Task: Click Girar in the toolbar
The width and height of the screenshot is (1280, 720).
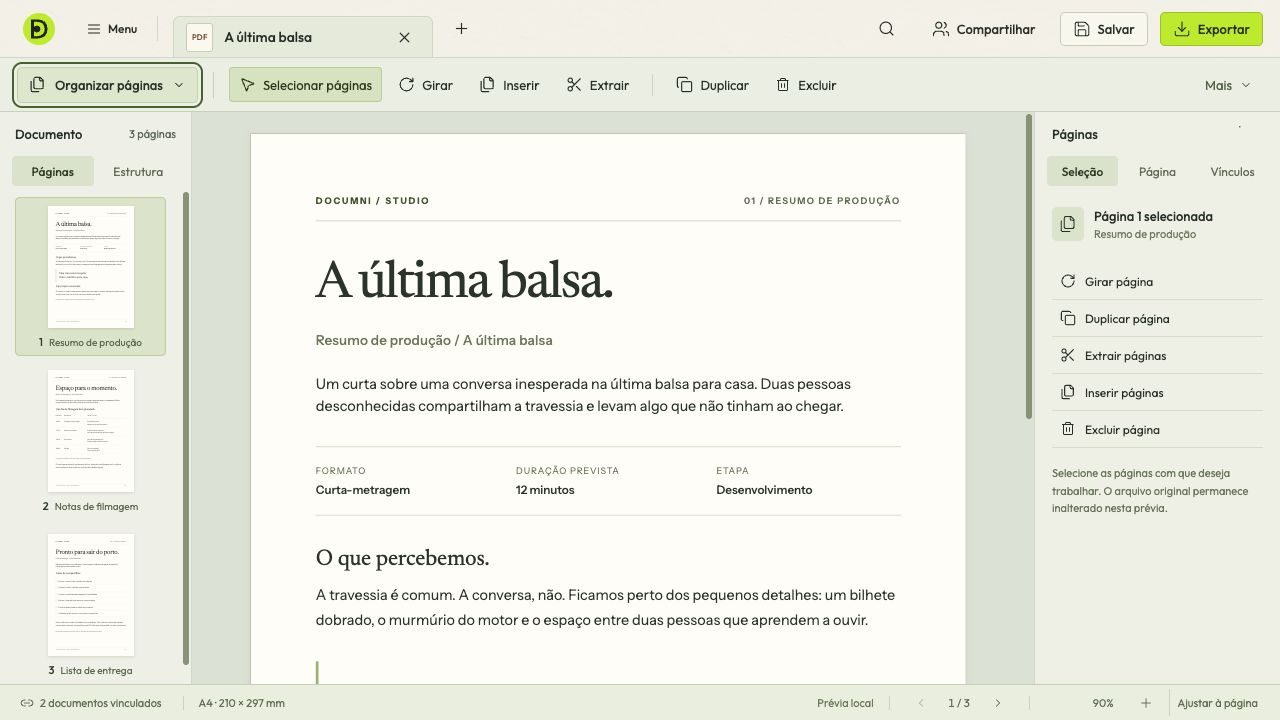Action: pos(426,85)
